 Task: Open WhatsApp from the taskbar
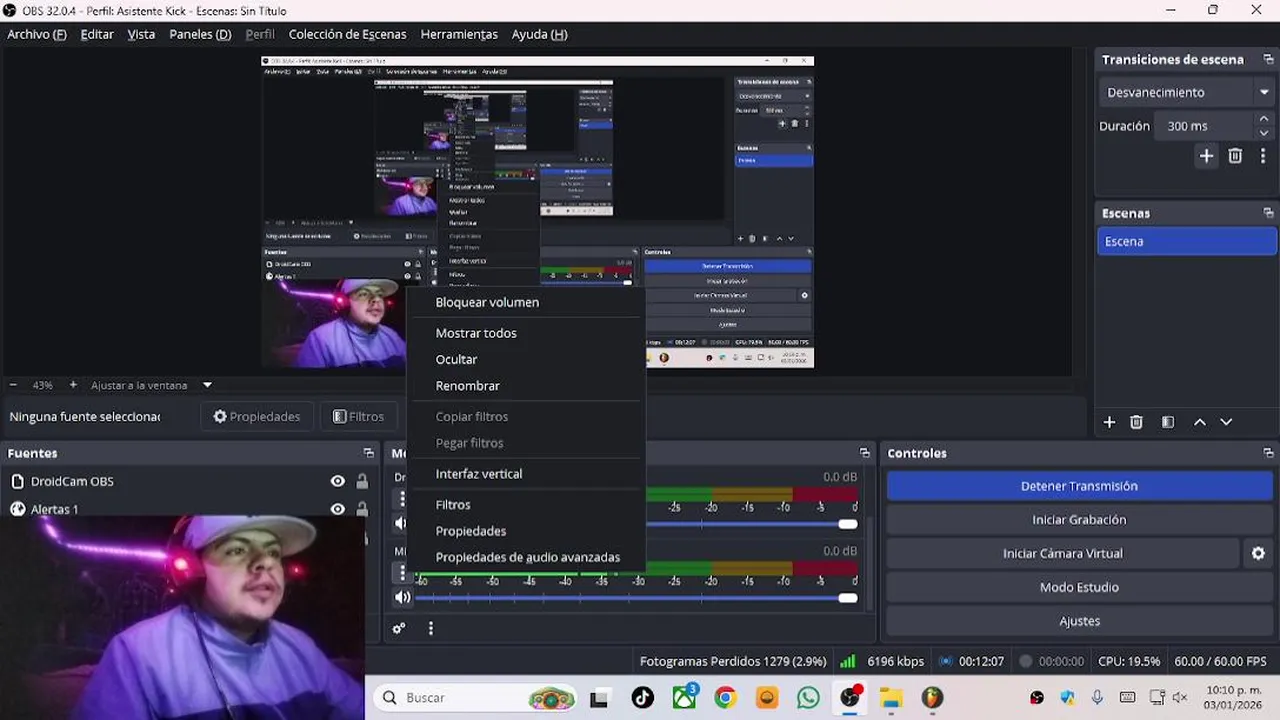[x=808, y=698]
